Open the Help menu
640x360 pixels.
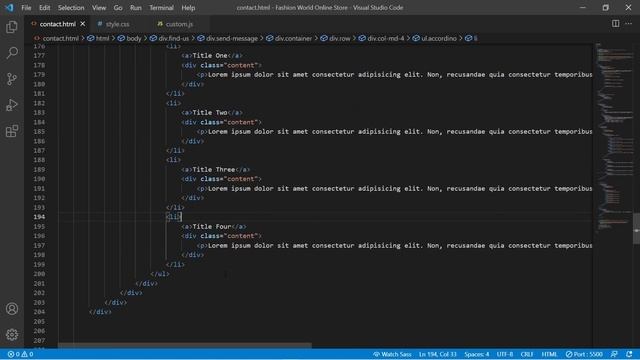(x=188, y=8)
